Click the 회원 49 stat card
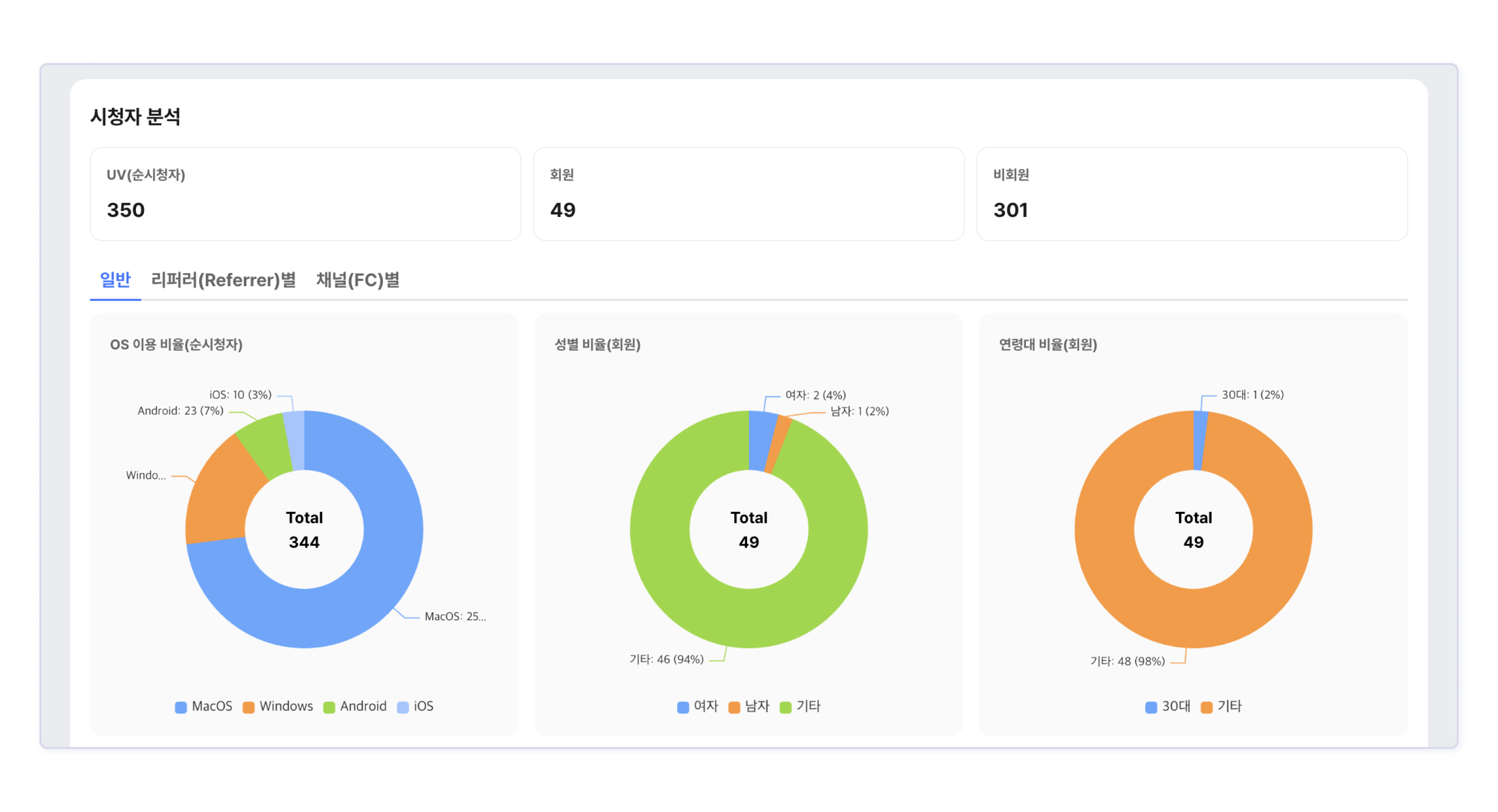Screen dimensions: 1498x812 click(x=748, y=194)
